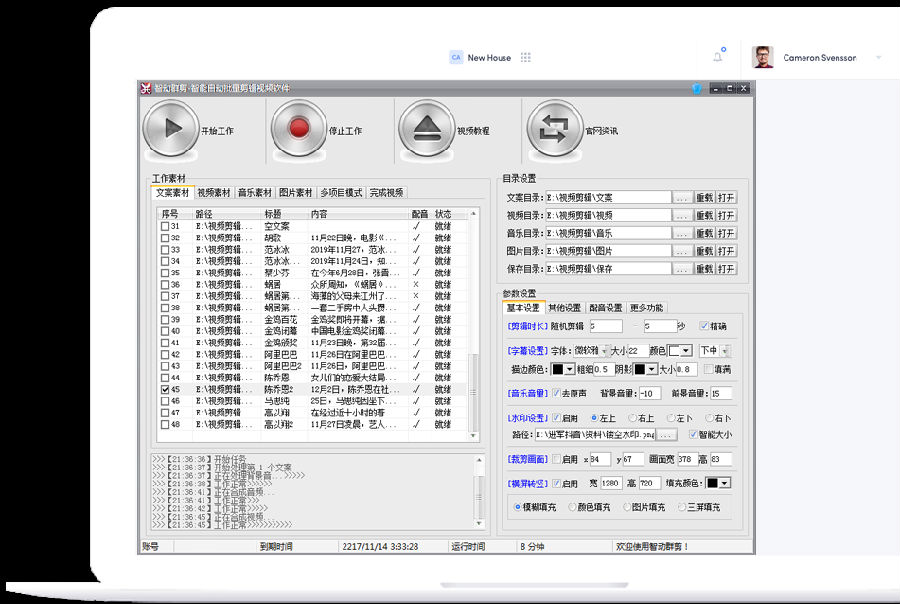Click the 背景音量 input field

[649, 393]
